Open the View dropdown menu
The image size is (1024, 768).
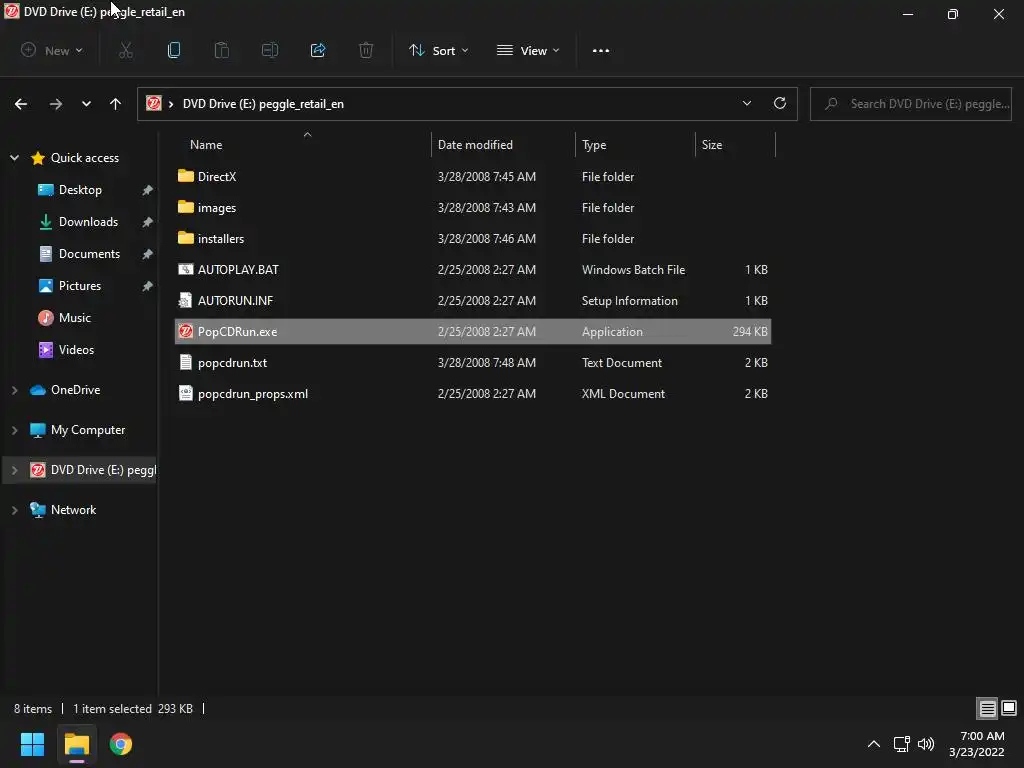point(528,50)
